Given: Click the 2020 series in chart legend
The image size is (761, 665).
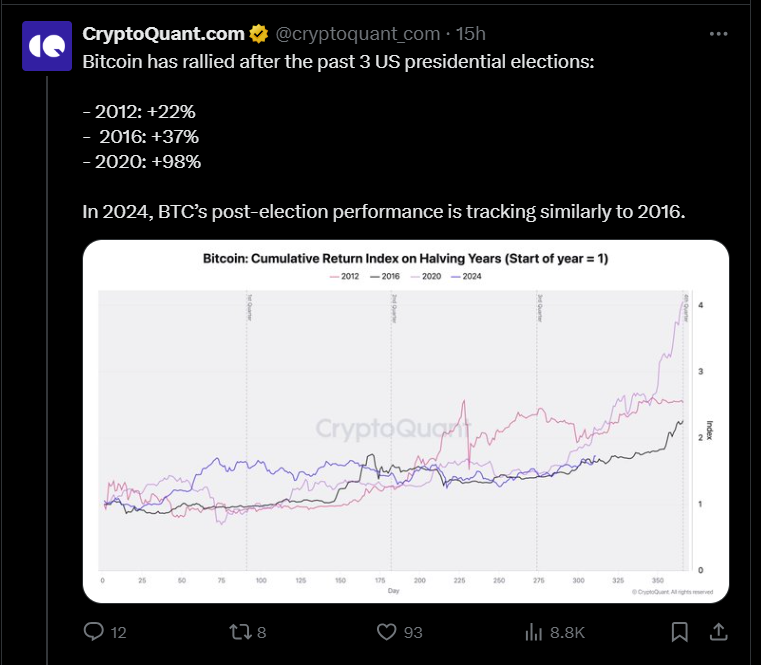Looking at the screenshot, I should (427, 276).
